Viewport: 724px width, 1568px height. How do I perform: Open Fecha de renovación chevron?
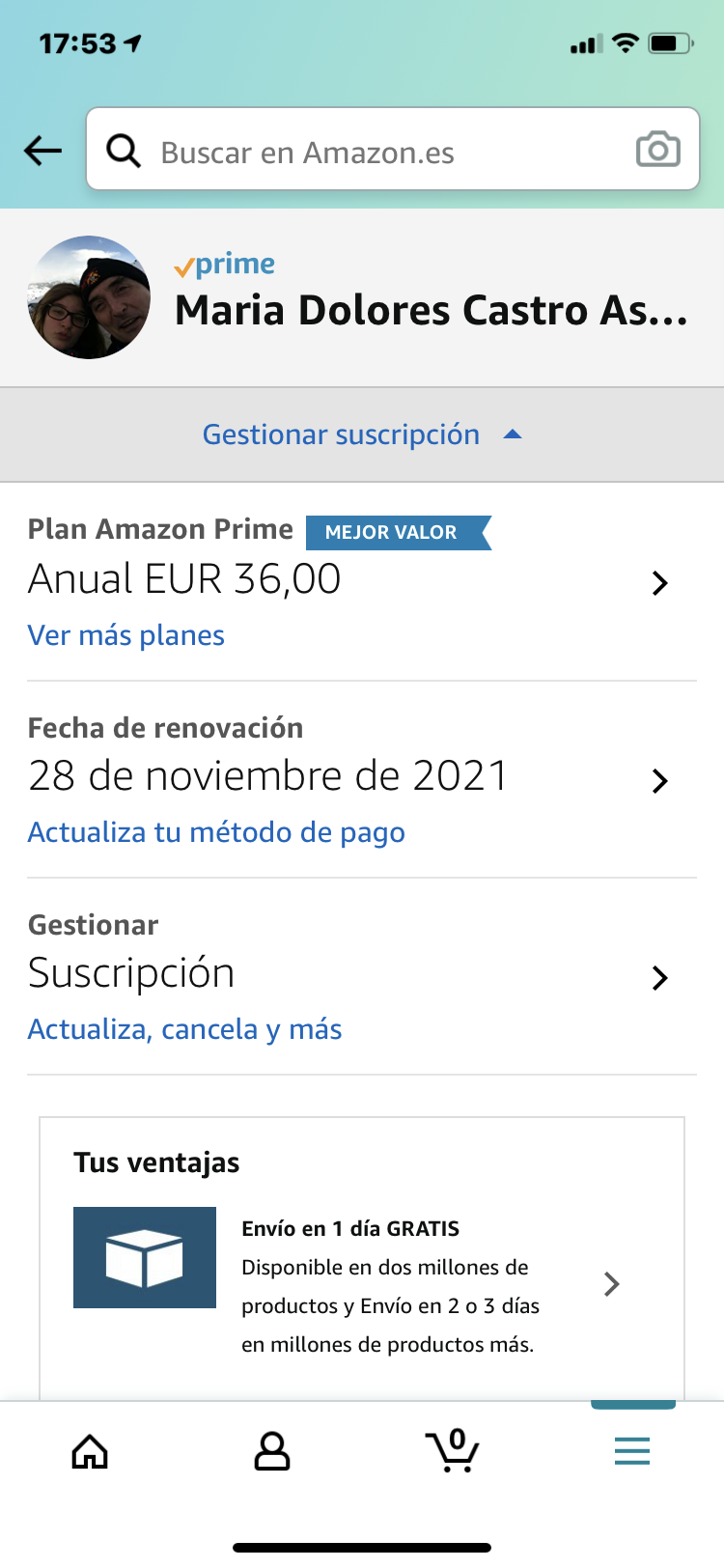(x=660, y=780)
